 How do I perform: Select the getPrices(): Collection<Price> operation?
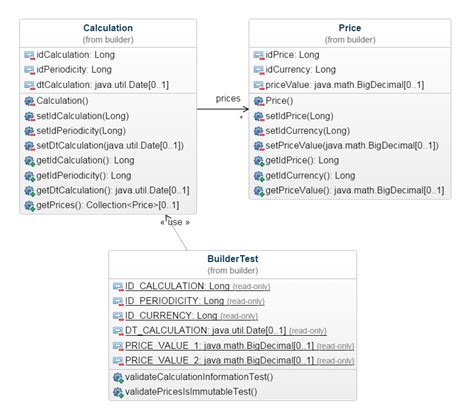[108, 205]
